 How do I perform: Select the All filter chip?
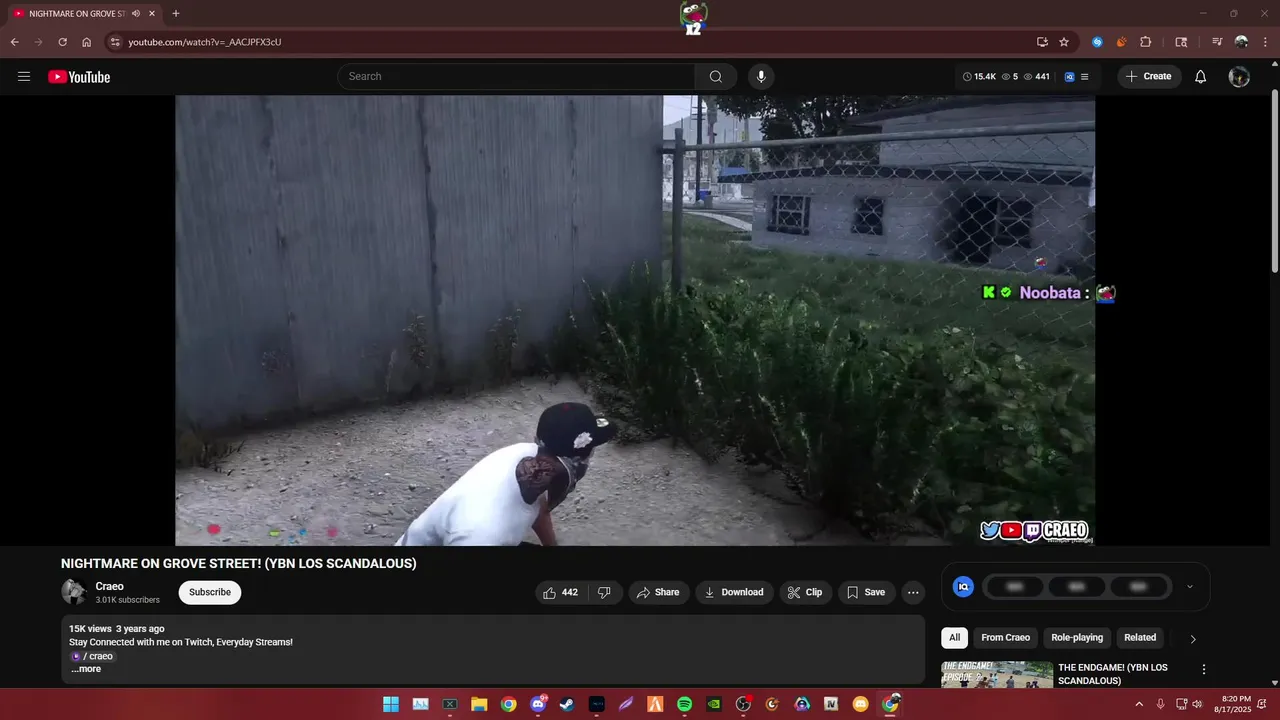[x=955, y=637]
